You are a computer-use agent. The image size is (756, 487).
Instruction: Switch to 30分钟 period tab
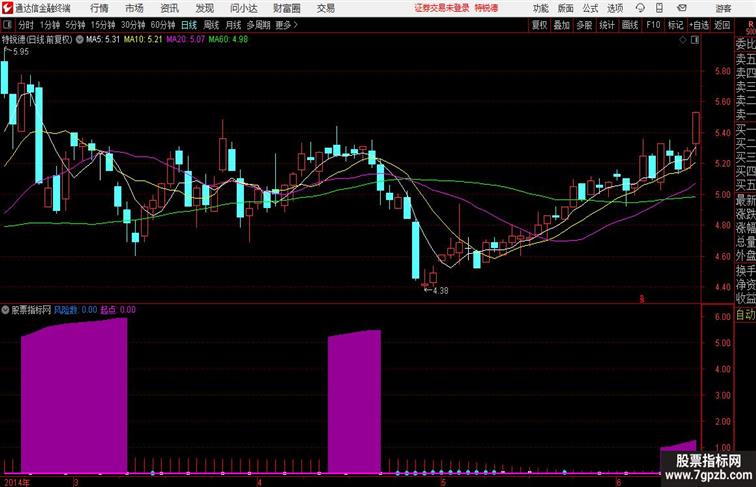click(x=133, y=25)
